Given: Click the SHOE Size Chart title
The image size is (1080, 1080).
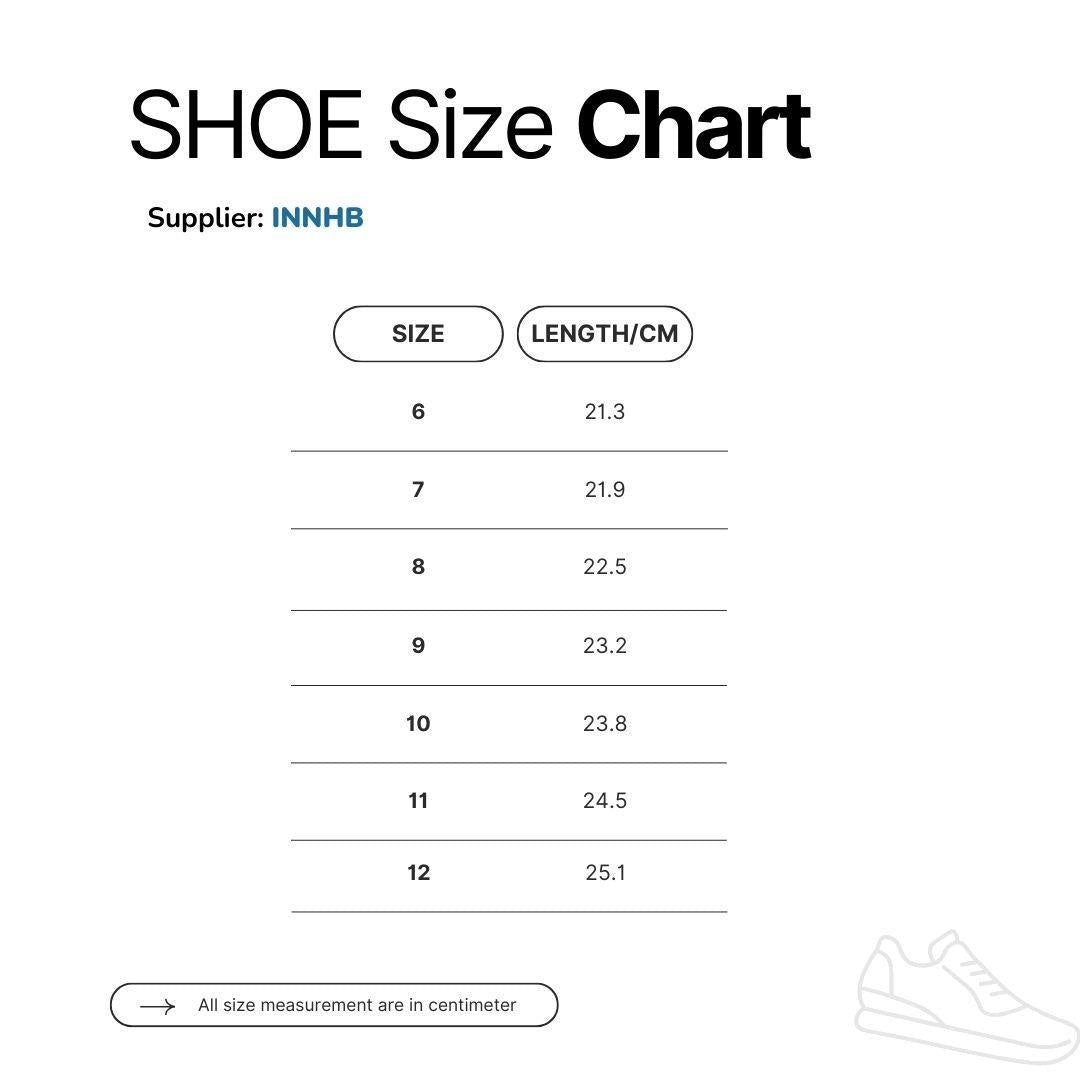Looking at the screenshot, I should tap(470, 126).
